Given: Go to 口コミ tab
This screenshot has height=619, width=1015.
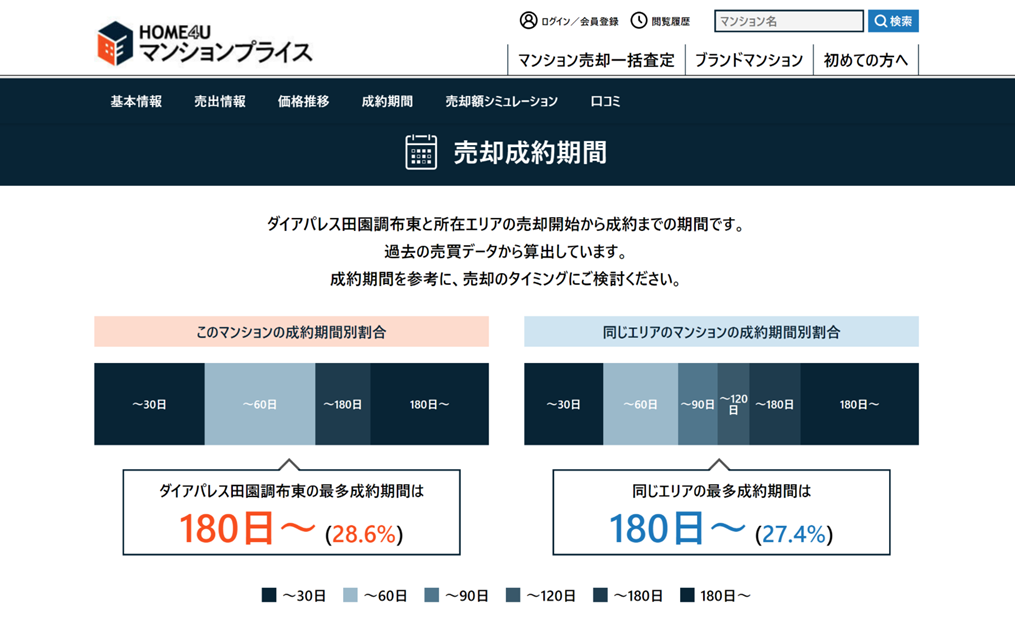Looking at the screenshot, I should pyautogui.click(x=605, y=102).
